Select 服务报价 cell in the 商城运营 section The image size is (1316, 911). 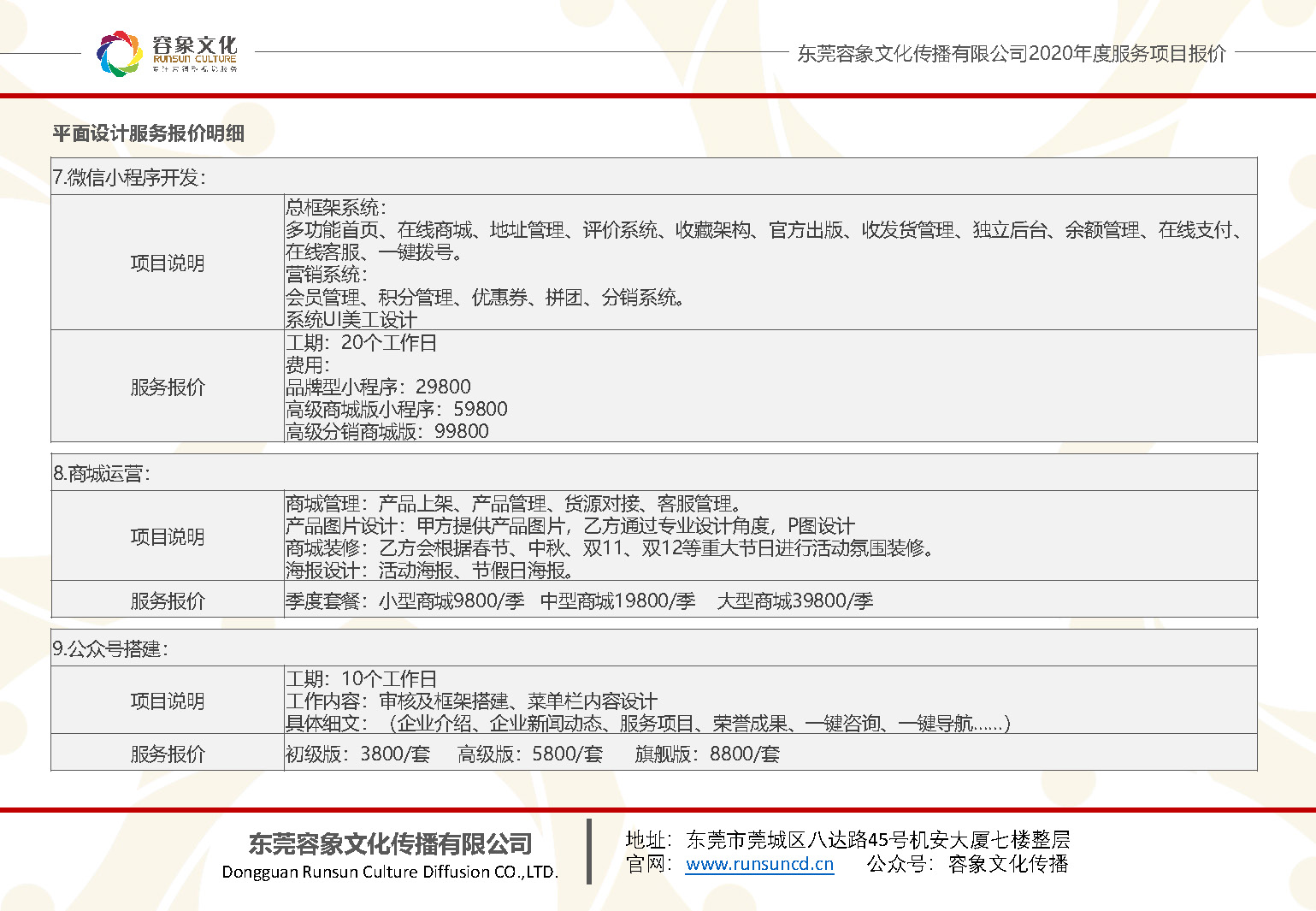(x=168, y=600)
